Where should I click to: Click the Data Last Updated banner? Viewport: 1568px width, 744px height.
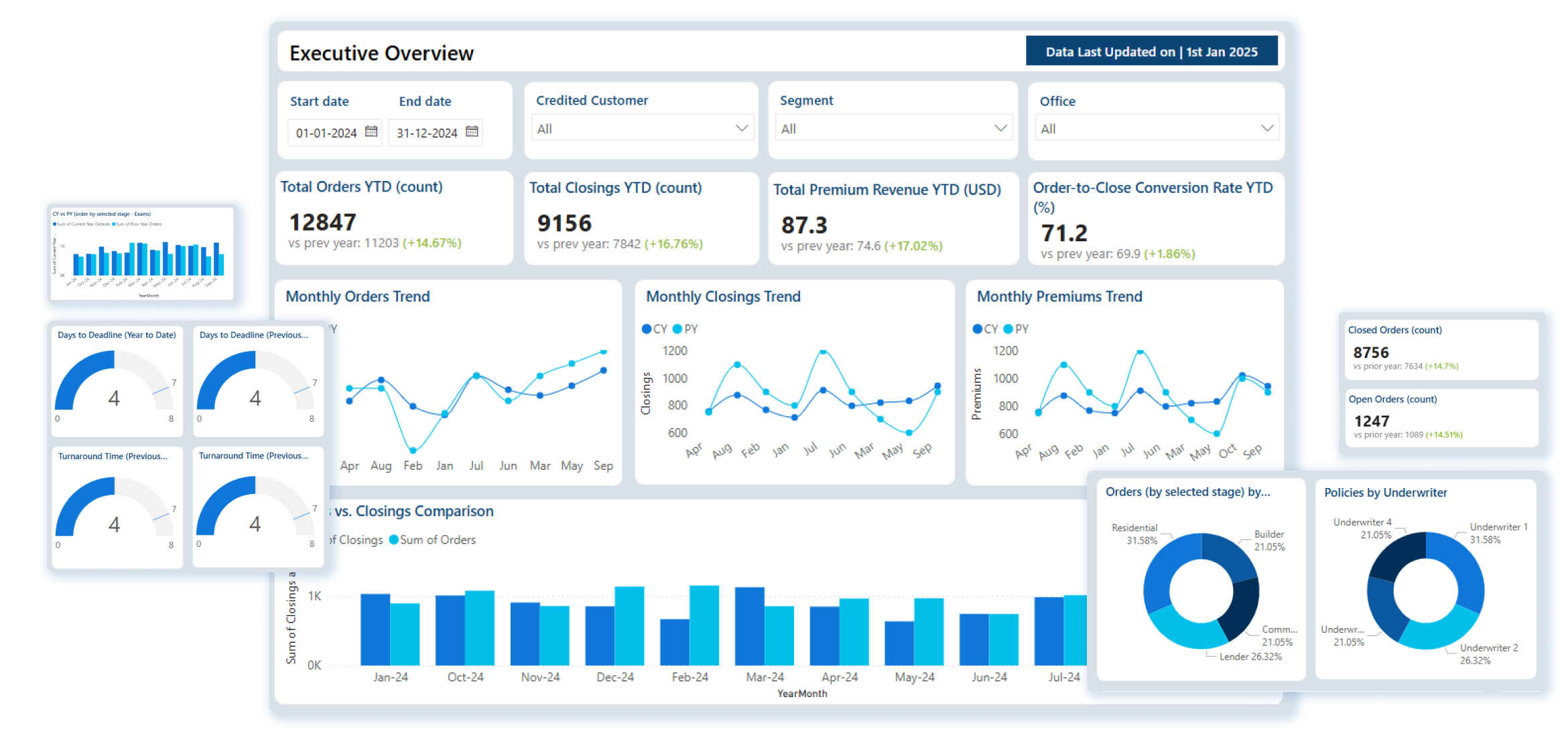[x=1153, y=50]
